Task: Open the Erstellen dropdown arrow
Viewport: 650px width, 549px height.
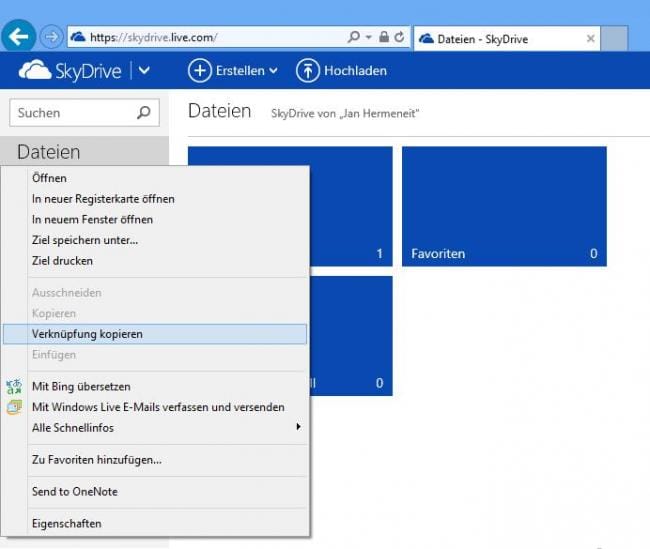Action: tap(273, 71)
